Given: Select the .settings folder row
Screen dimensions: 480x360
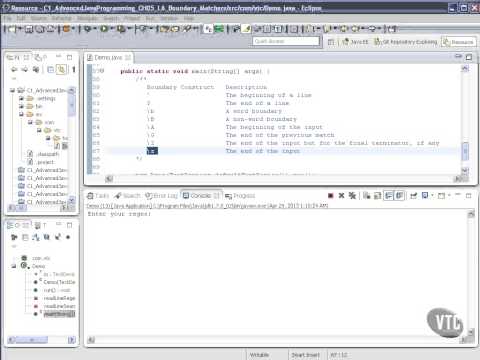Looking at the screenshot, I should pyautogui.click(x=41, y=98).
